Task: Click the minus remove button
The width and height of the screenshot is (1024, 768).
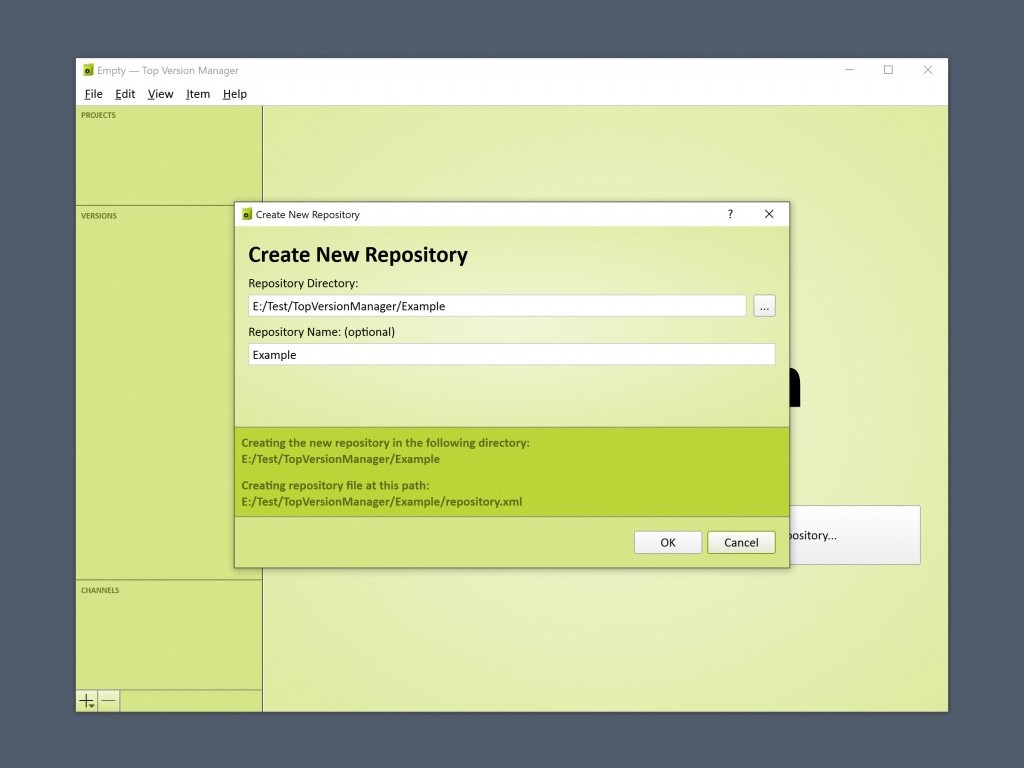Action: point(109,701)
